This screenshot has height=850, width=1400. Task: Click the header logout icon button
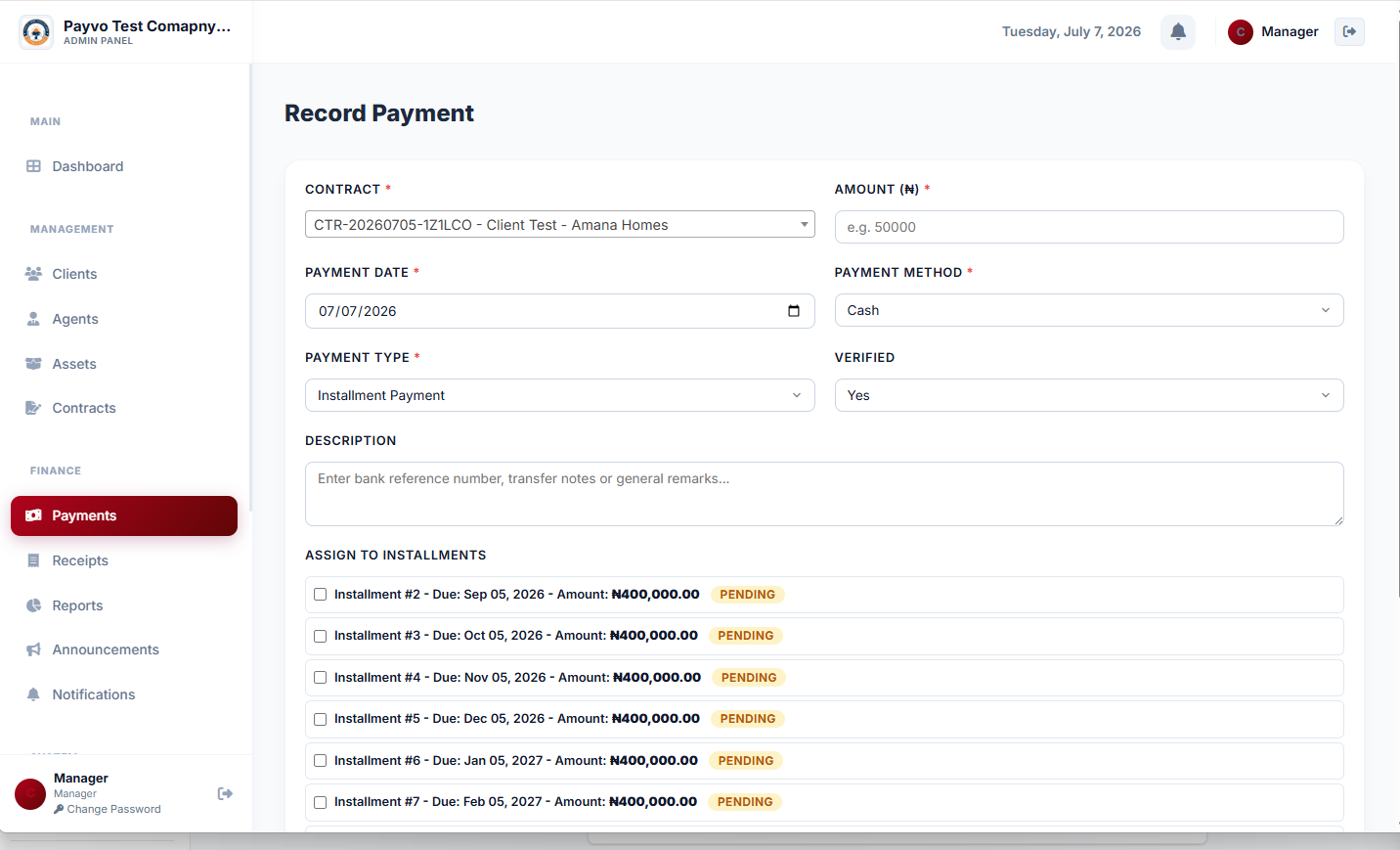(1349, 31)
